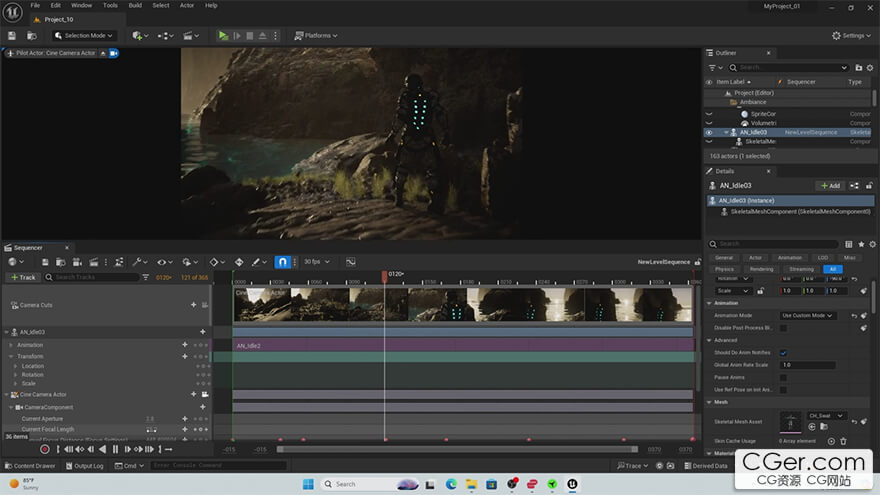Collapse the Mesh section in Details
The image size is (880, 495).
click(x=709, y=402)
